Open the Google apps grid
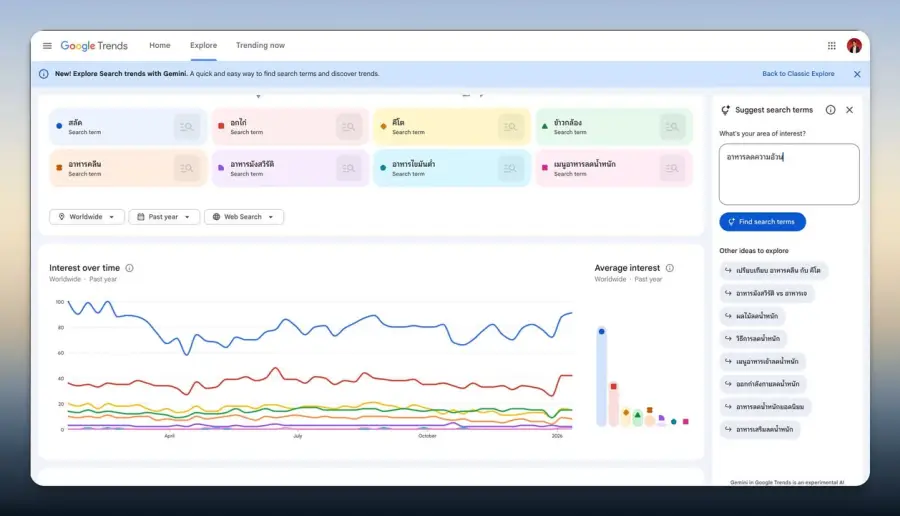Image resolution: width=900 pixels, height=516 pixels. pos(831,45)
